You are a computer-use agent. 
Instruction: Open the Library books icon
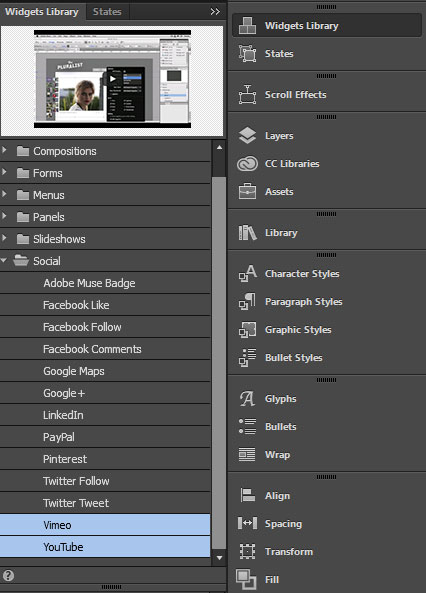coord(247,233)
